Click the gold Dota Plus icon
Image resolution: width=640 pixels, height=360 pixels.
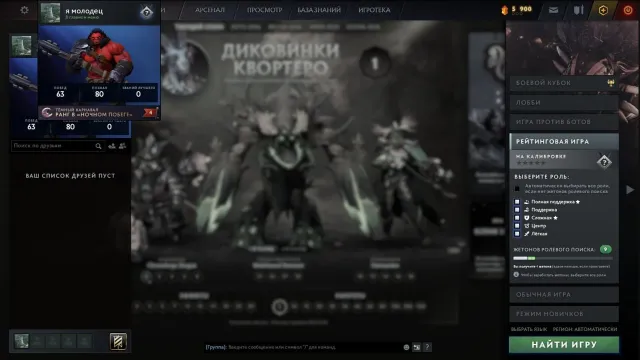click(603, 10)
